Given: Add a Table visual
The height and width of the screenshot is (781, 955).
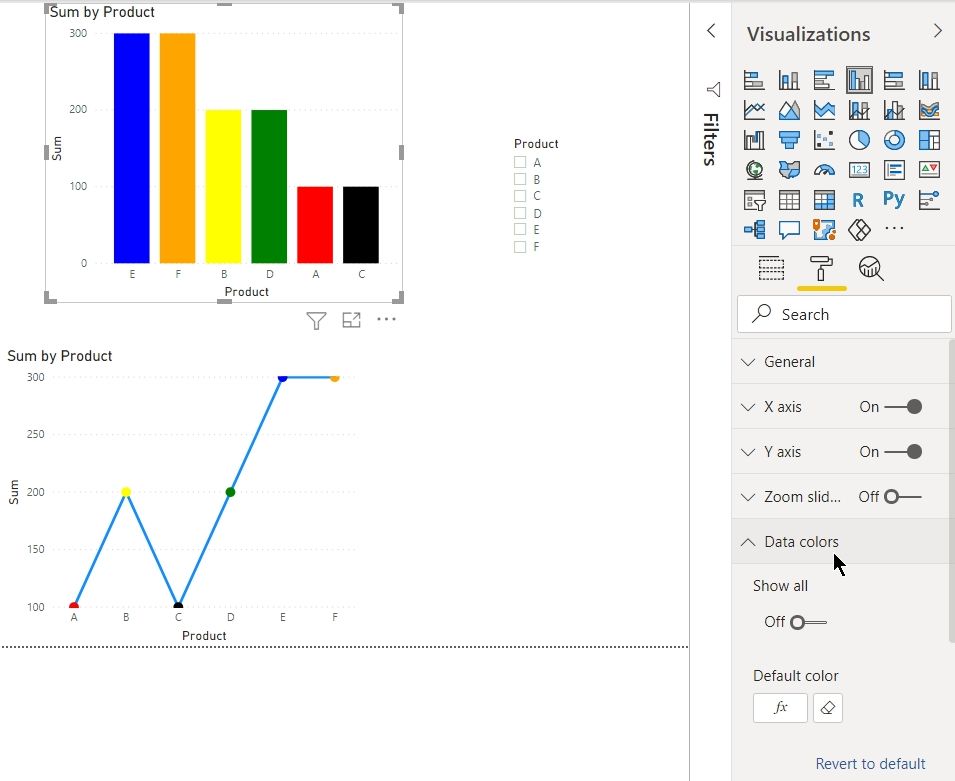Looking at the screenshot, I should tap(789, 200).
